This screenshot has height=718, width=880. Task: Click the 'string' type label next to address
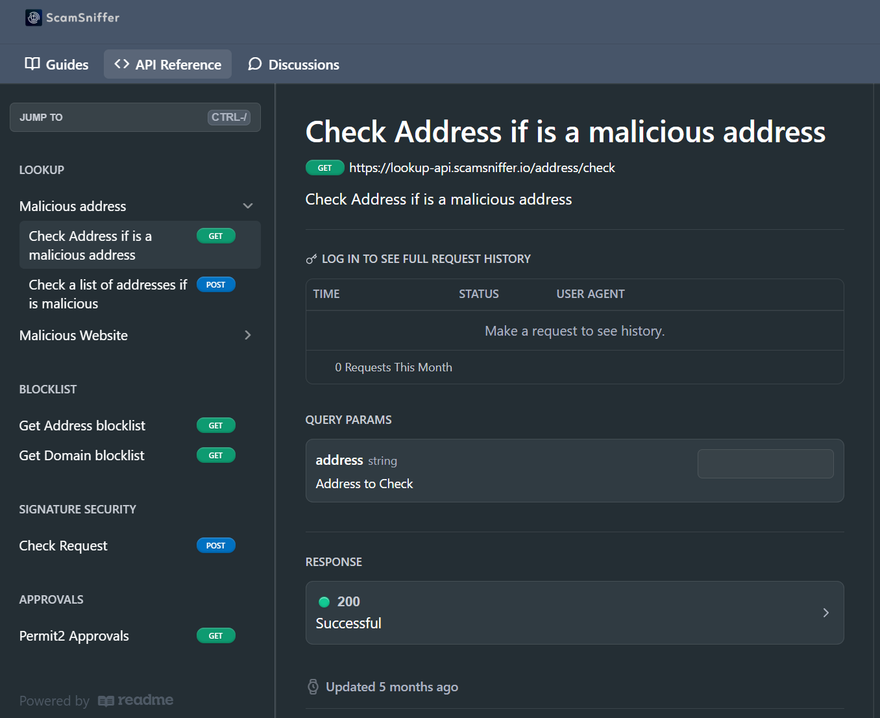tap(383, 461)
